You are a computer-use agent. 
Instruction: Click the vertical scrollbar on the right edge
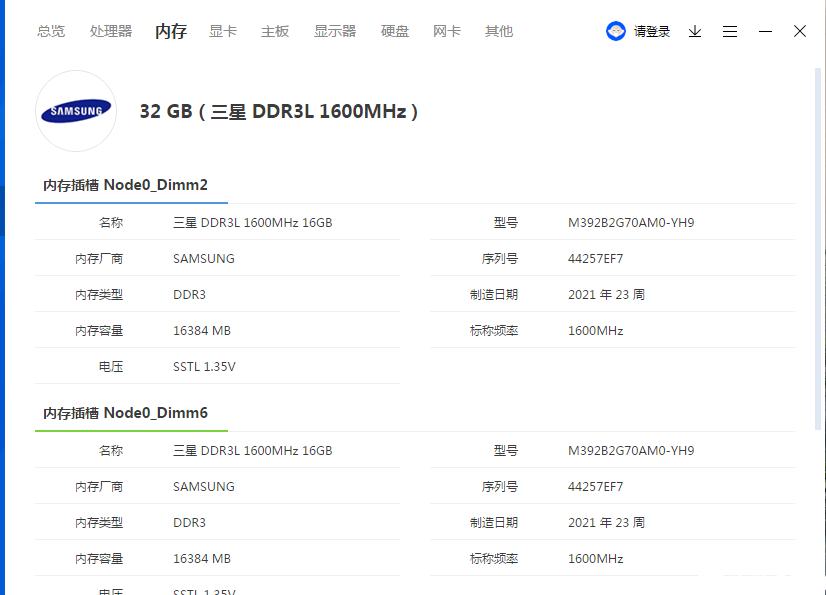tap(818, 249)
